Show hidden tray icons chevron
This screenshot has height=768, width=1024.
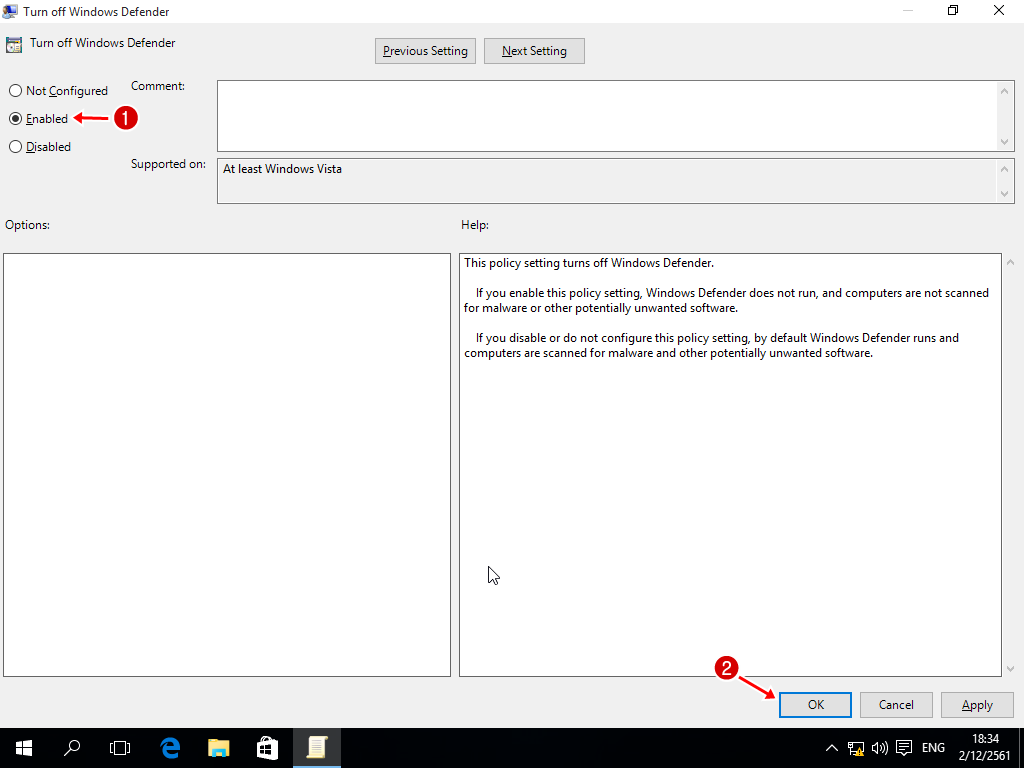832,747
